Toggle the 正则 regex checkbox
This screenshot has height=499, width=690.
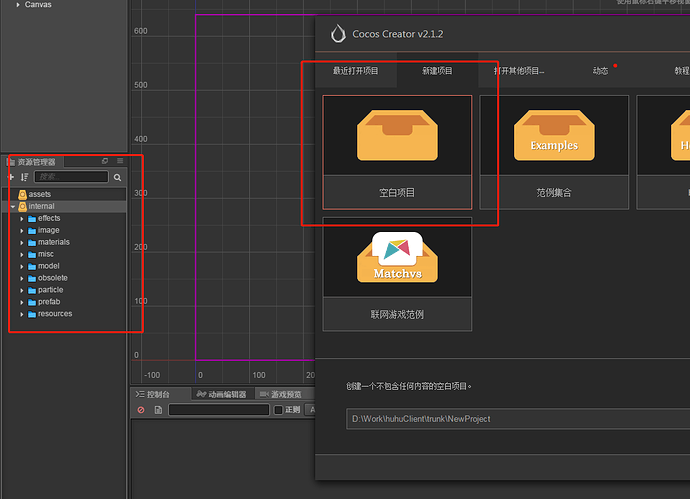278,410
